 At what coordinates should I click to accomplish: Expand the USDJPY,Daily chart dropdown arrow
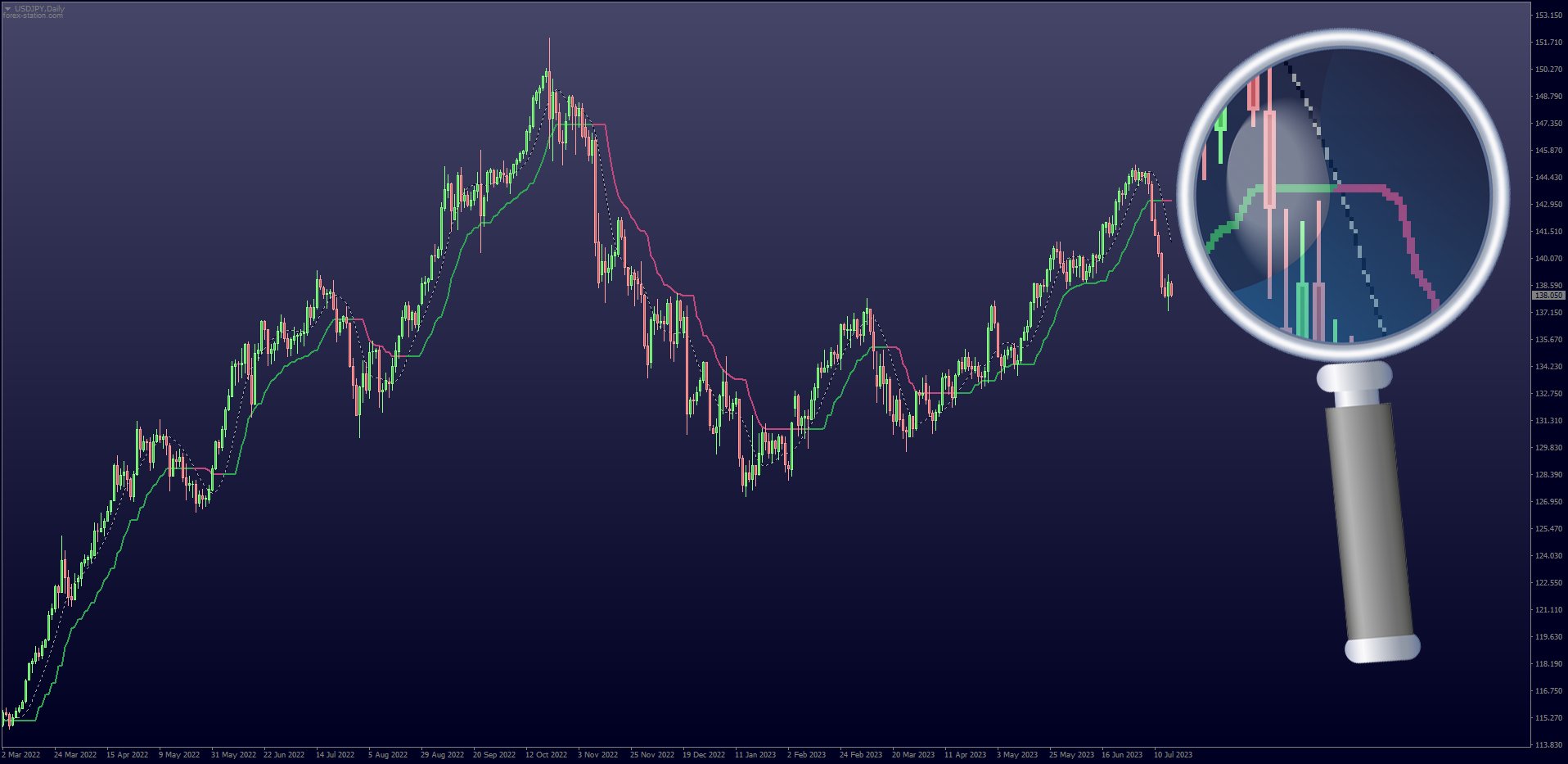coord(7,8)
